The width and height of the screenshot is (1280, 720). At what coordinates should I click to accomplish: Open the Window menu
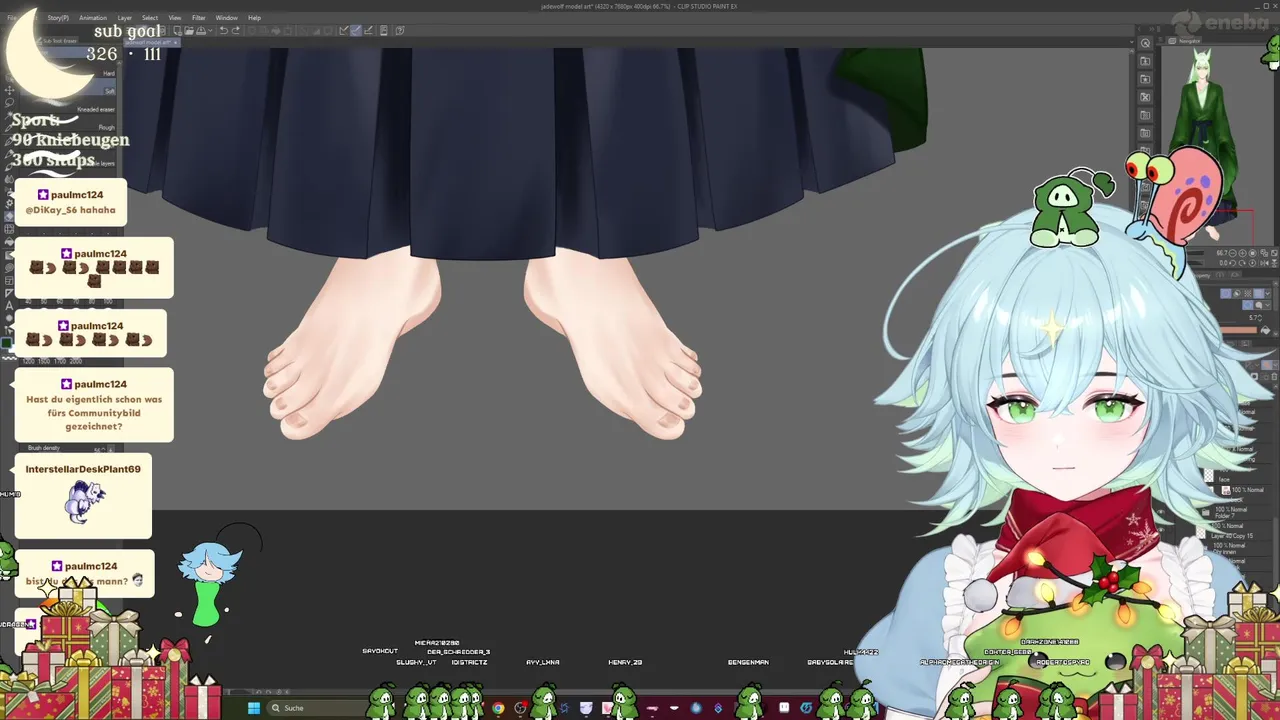click(x=227, y=17)
